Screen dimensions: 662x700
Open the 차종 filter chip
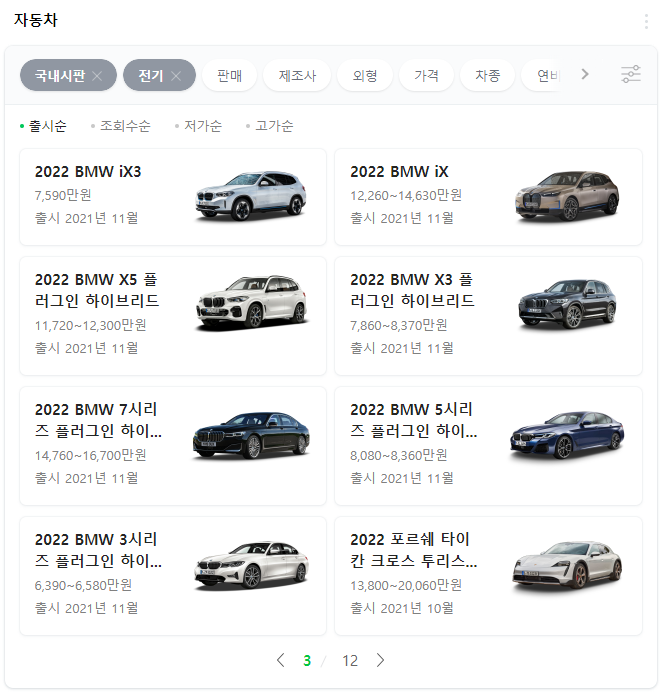pyautogui.click(x=487, y=75)
